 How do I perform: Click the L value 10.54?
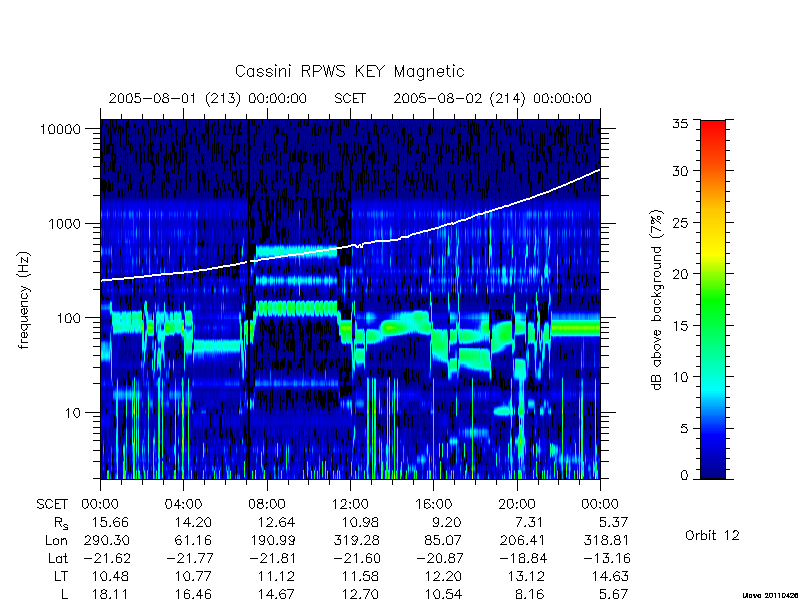pyautogui.click(x=443, y=594)
